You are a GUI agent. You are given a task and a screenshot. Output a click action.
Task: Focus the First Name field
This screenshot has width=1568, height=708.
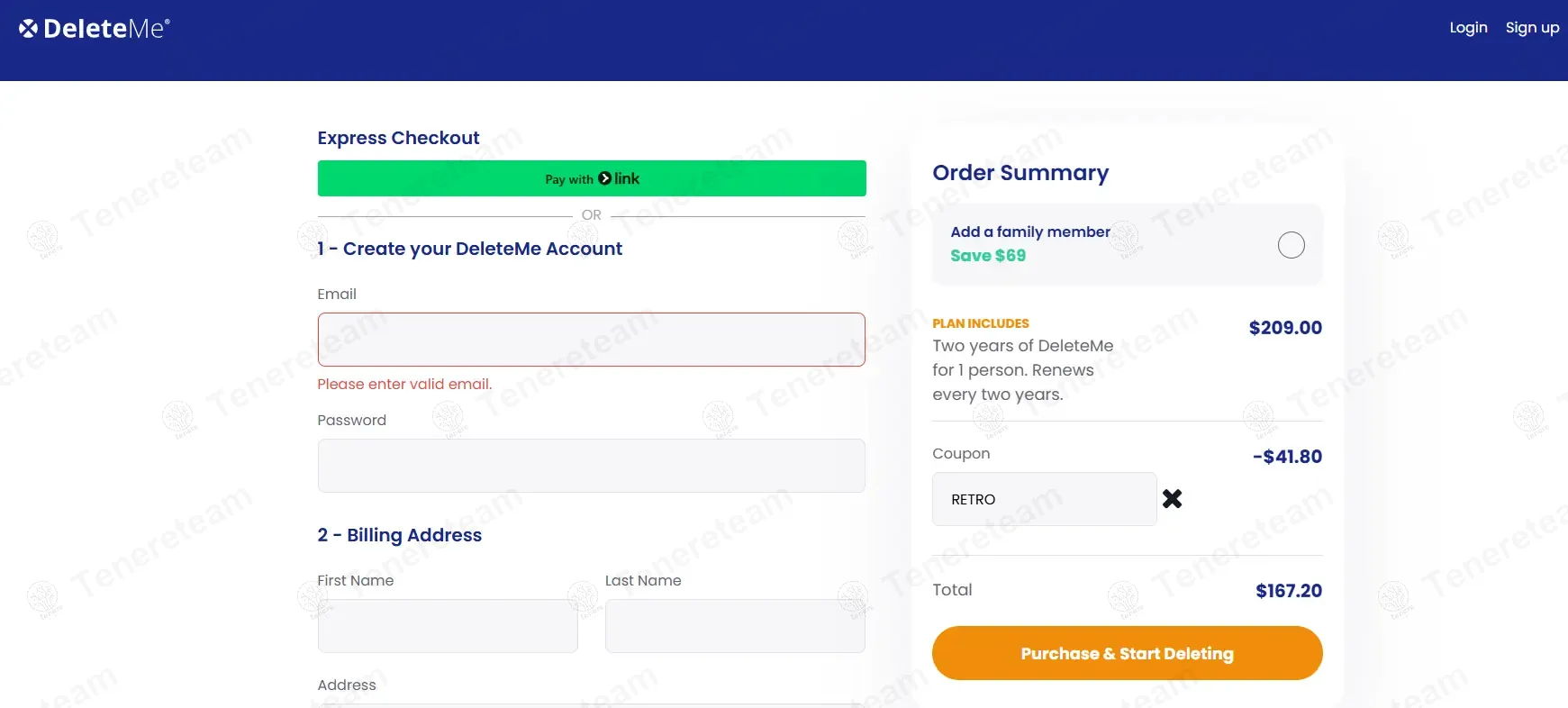click(448, 626)
